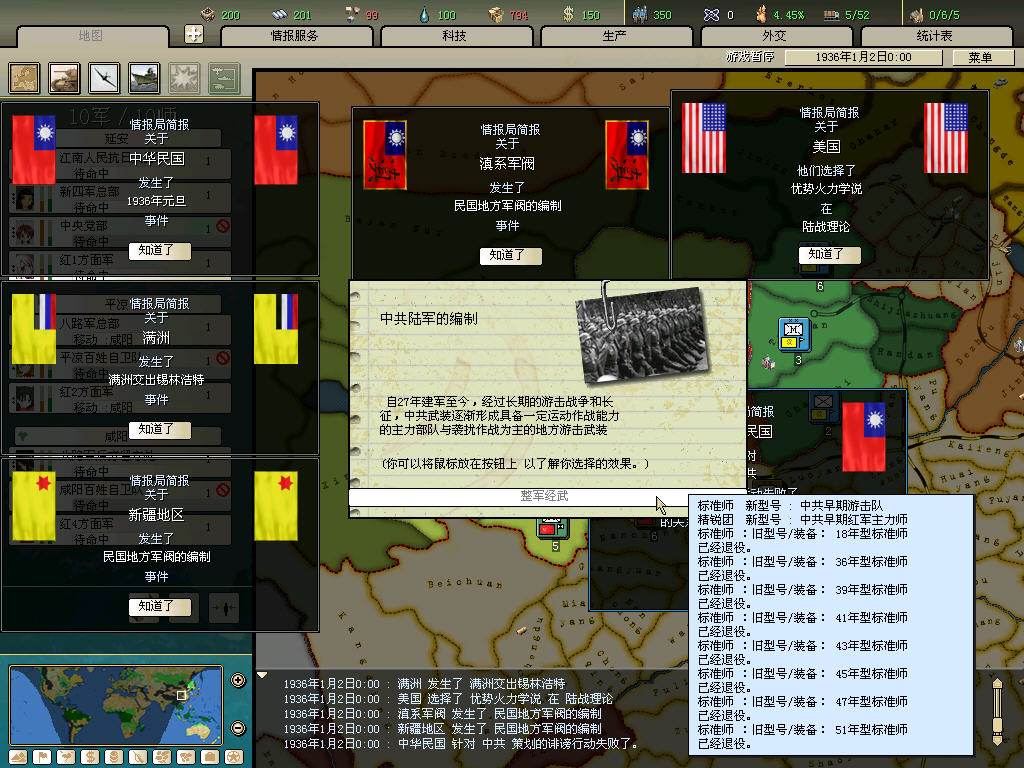Image resolution: width=1024 pixels, height=768 pixels.
Task: Select the briefcase diplomatic mapmode icon
Action: coord(210,757)
